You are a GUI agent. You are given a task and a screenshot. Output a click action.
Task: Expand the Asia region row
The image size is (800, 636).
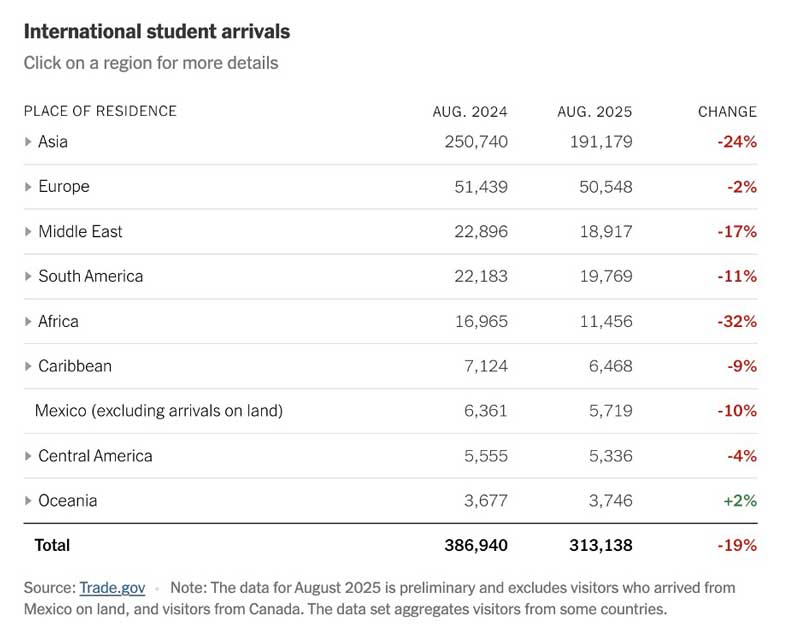(x=28, y=142)
